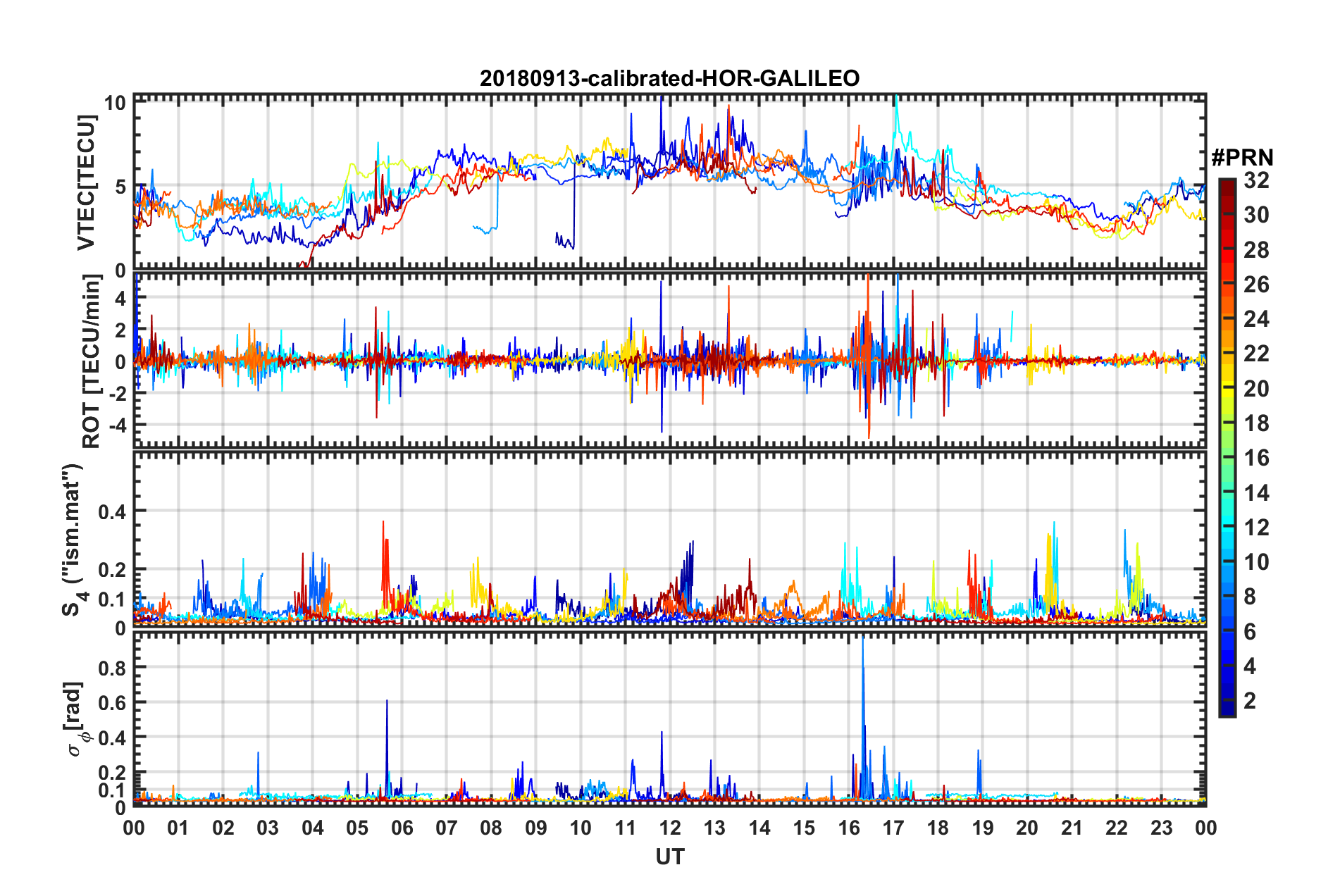1340x896 pixels.
Task: Select the UT x-axis label
Action: pyautogui.click(x=669, y=857)
